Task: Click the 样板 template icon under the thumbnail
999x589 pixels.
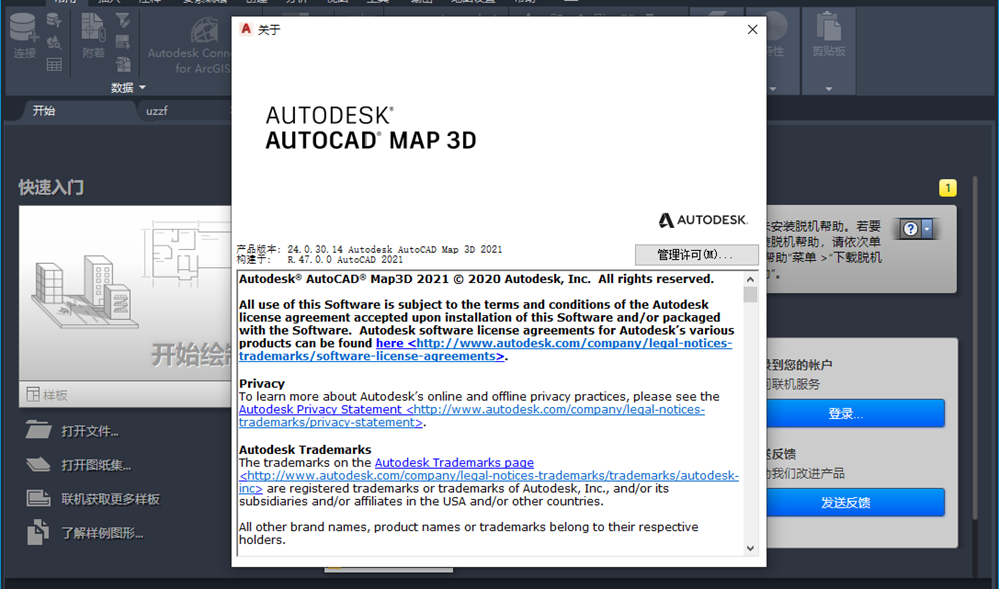Action: point(33,395)
